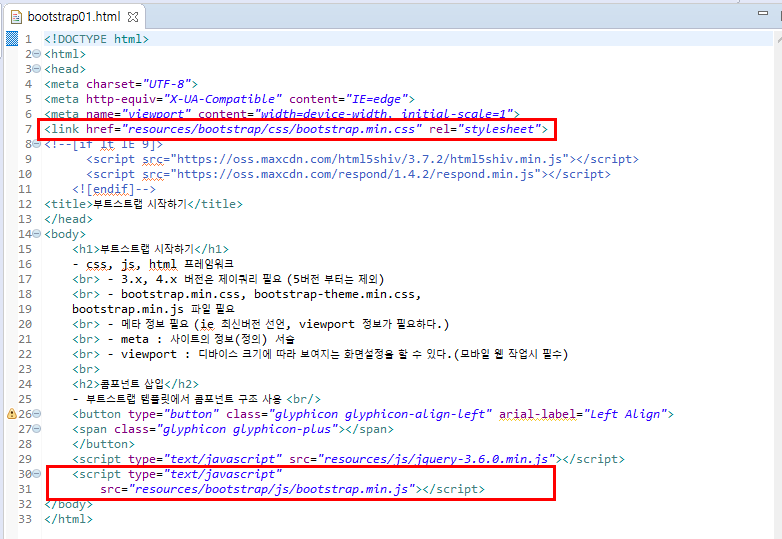Click the warning marker on line 26
This screenshot has height=539, width=782.
11,414
